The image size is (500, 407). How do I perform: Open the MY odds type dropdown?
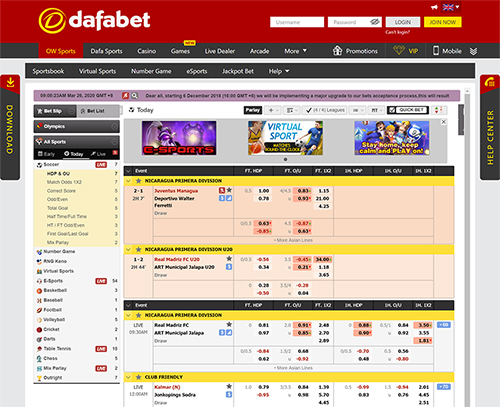[x=376, y=110]
